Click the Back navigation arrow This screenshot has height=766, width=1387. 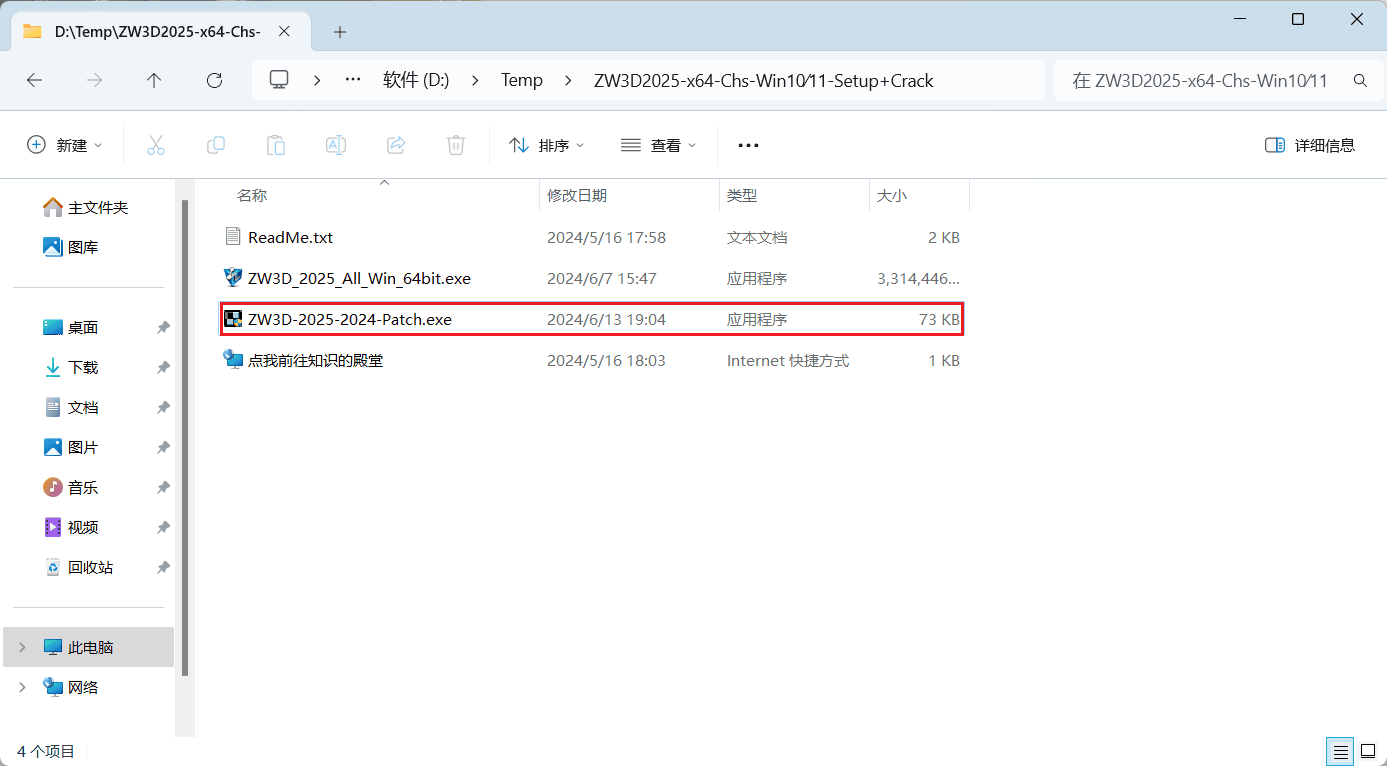[x=35, y=80]
